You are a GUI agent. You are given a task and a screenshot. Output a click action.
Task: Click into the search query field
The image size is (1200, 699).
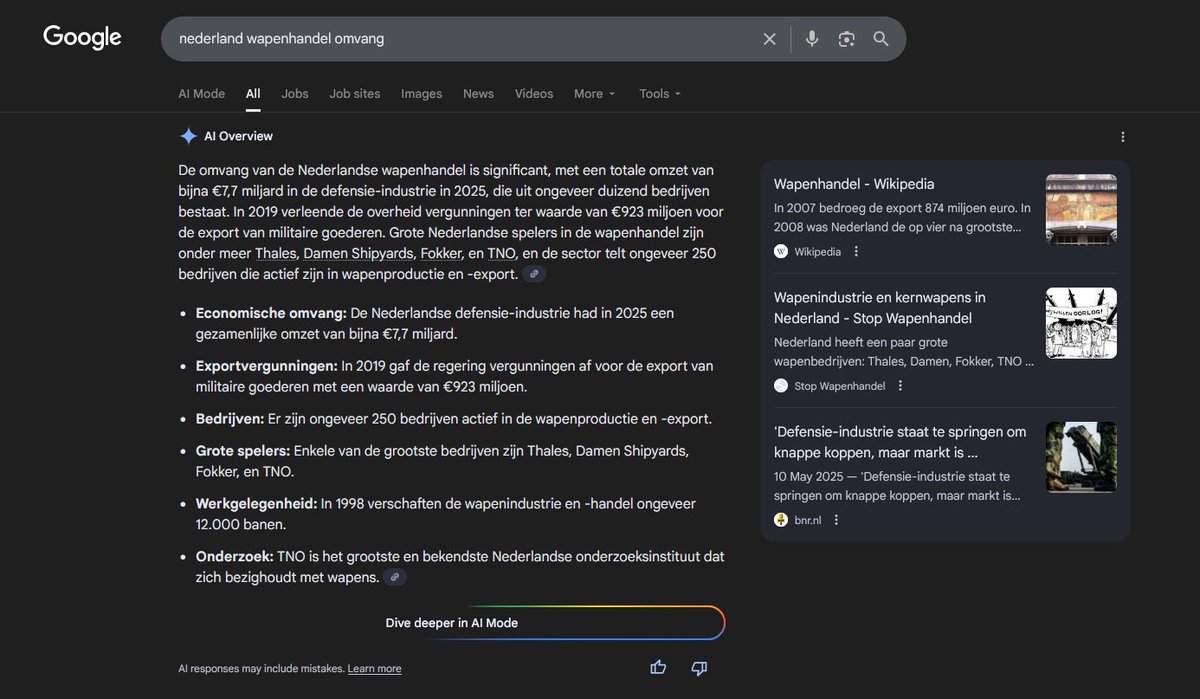[460, 39]
